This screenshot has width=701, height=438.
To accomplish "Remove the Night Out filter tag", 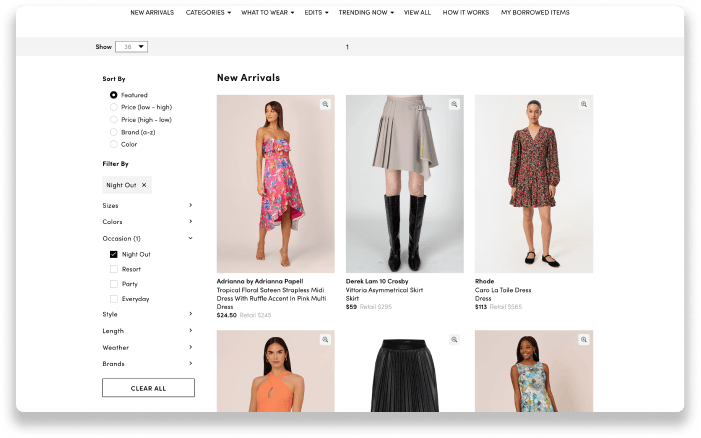I will 144,185.
